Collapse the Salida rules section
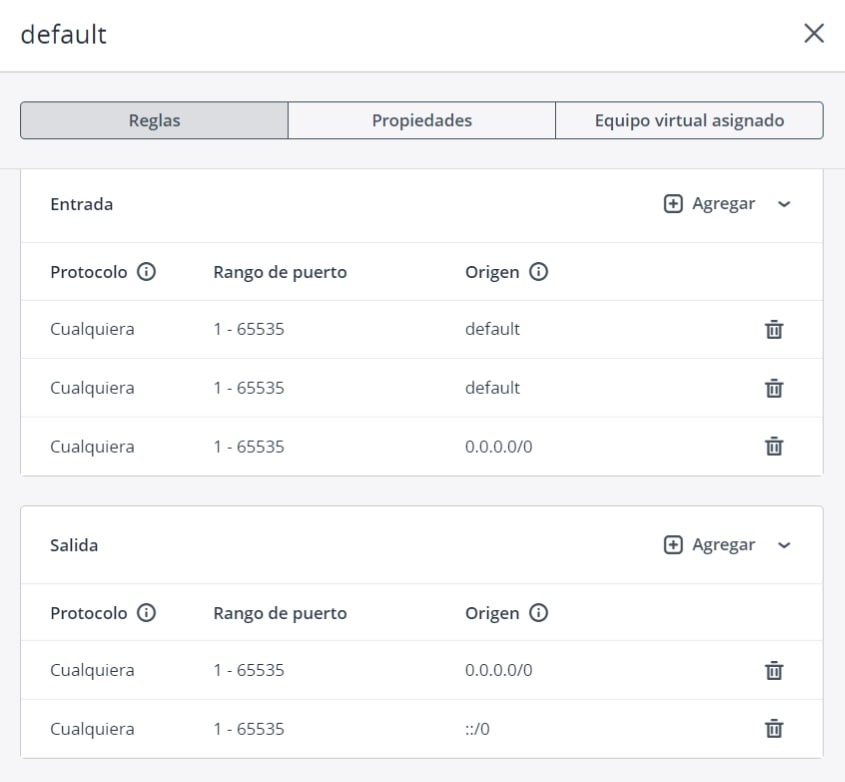The image size is (845, 782). click(x=784, y=545)
